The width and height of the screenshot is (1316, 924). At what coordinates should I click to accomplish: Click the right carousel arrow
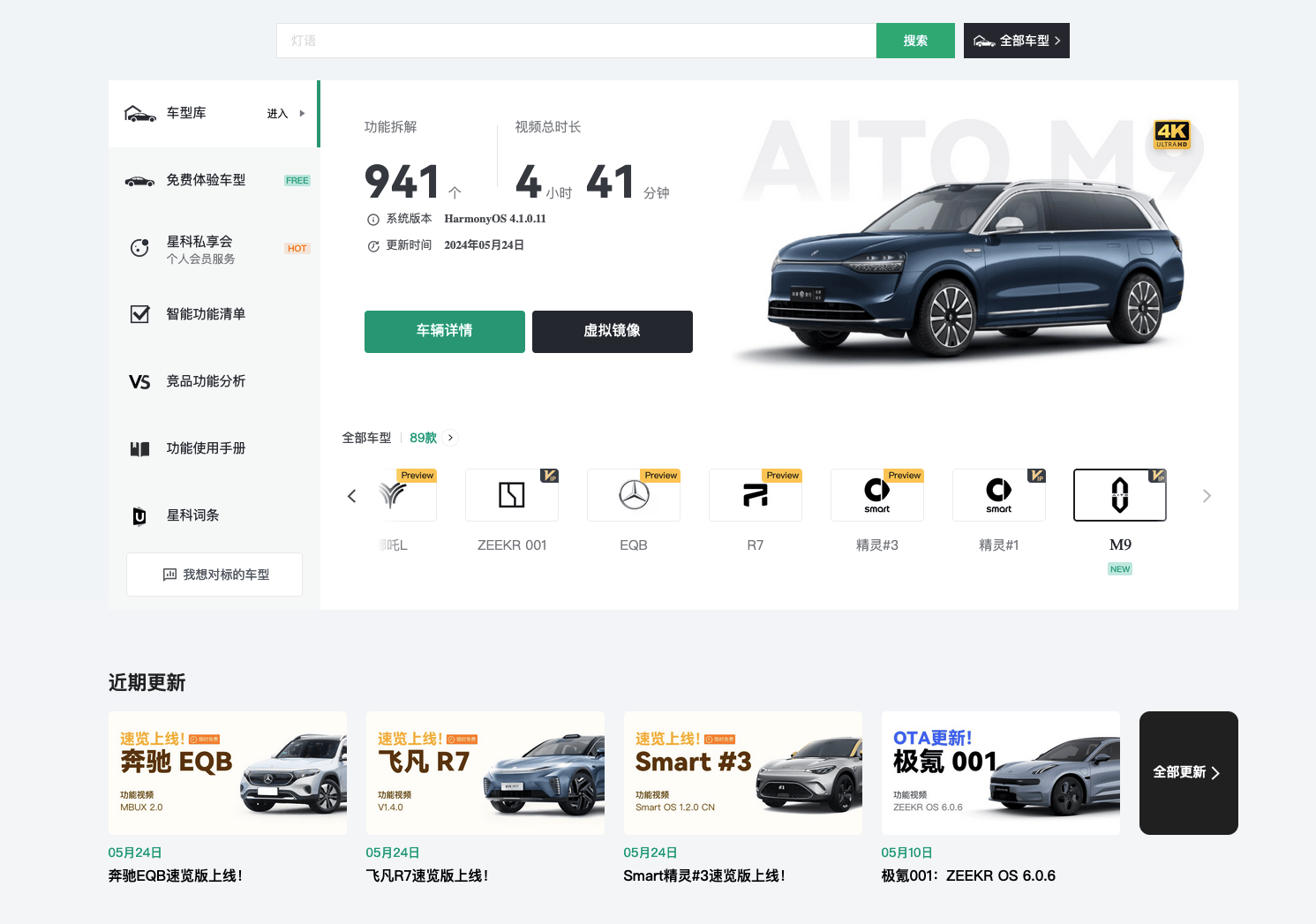click(x=1207, y=496)
